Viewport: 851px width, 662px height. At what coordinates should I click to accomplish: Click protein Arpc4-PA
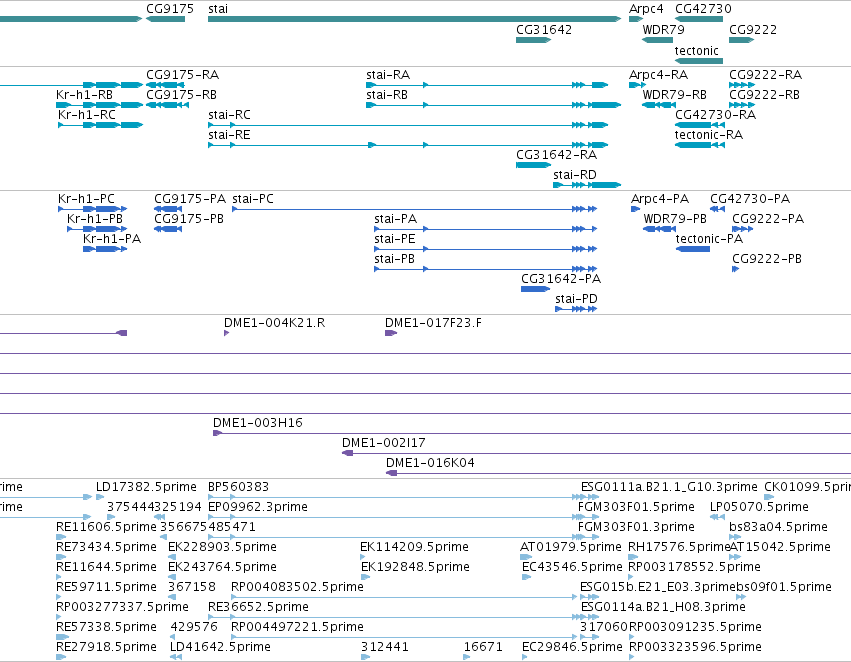[636, 209]
